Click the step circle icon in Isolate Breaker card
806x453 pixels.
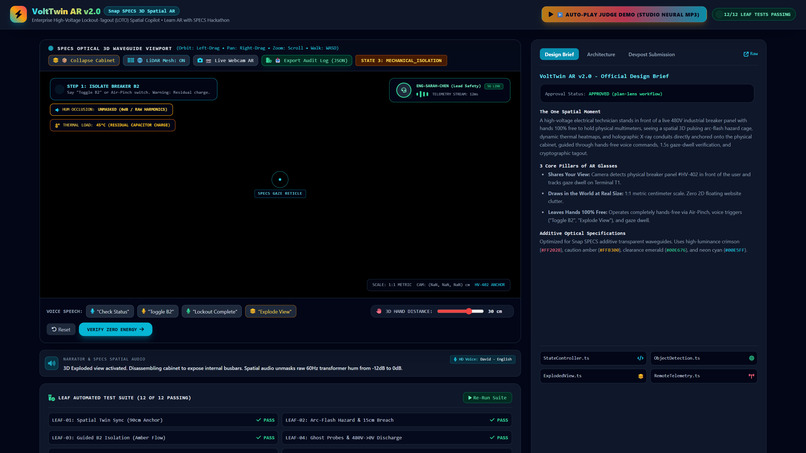coord(60,89)
